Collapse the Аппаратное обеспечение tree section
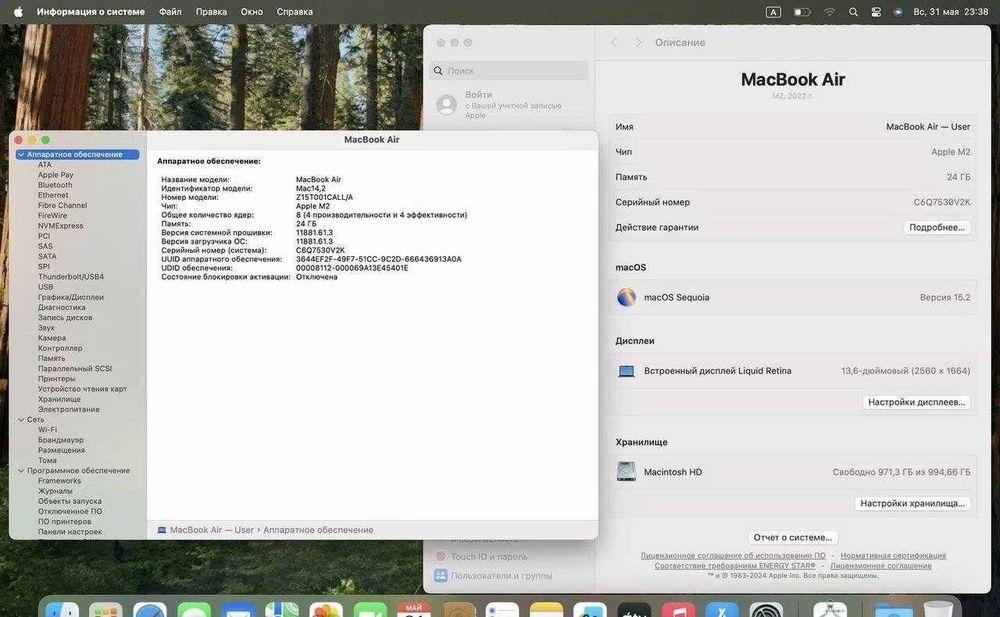The height and width of the screenshot is (617, 1000). point(21,154)
